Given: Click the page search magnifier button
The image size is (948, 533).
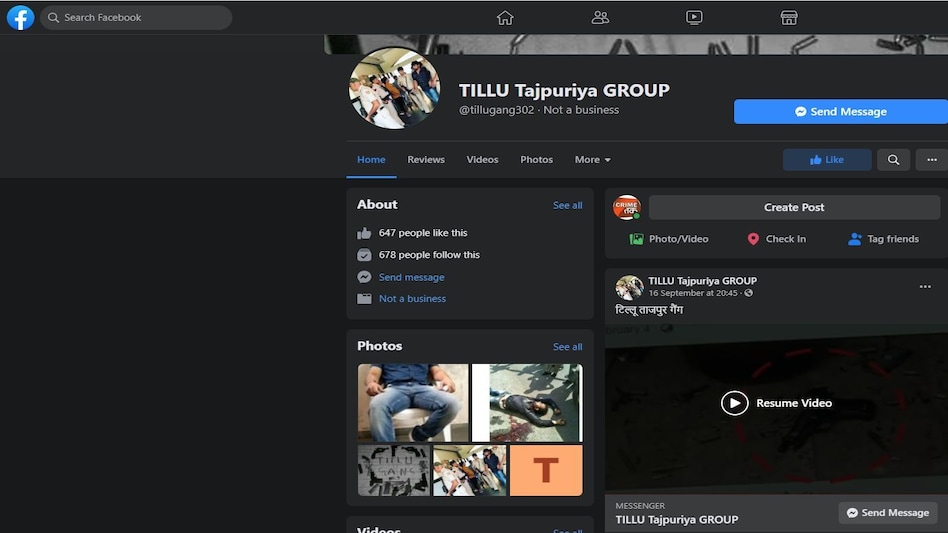Looking at the screenshot, I should click(x=893, y=160).
